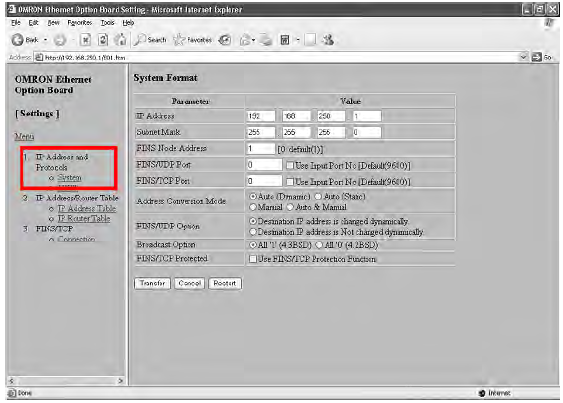
Task: Select Auto & Manual conversion mode
Action: coord(290,207)
